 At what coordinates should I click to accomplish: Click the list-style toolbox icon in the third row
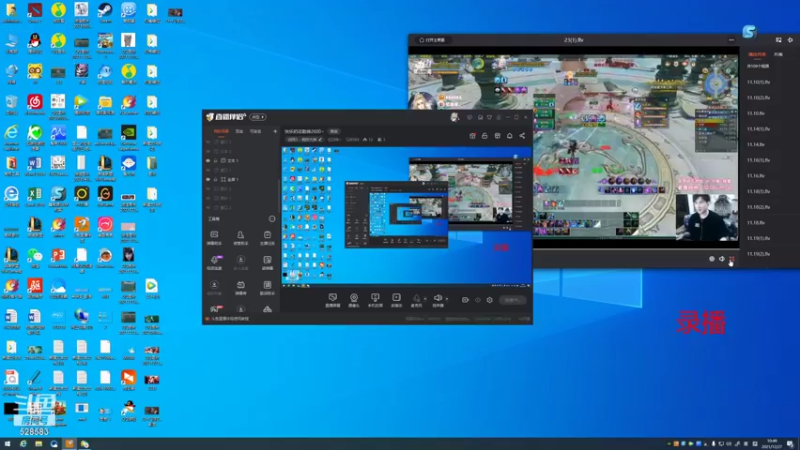pos(267,285)
